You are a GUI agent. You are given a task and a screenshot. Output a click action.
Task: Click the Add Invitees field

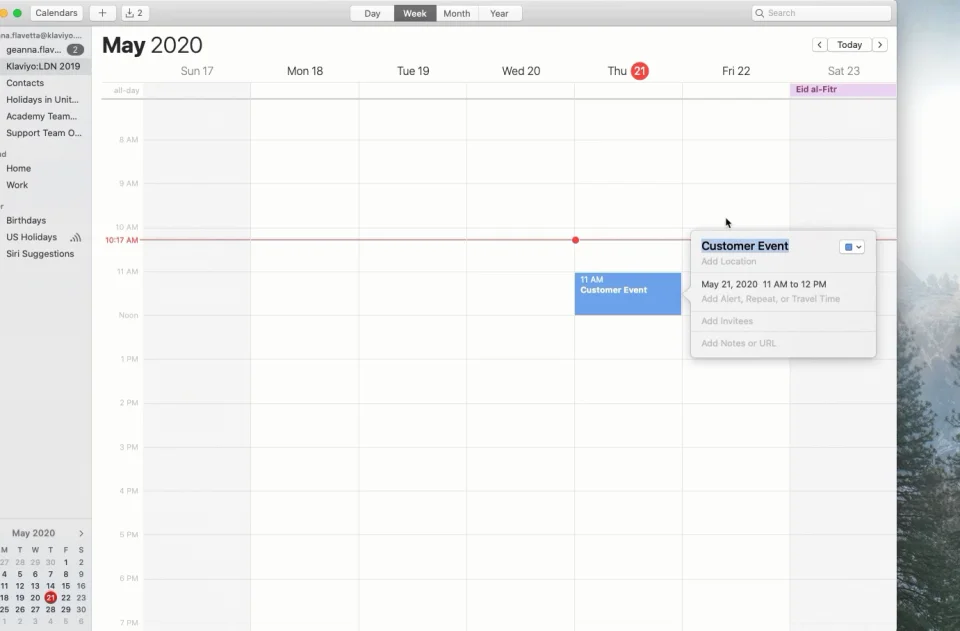[x=727, y=321]
